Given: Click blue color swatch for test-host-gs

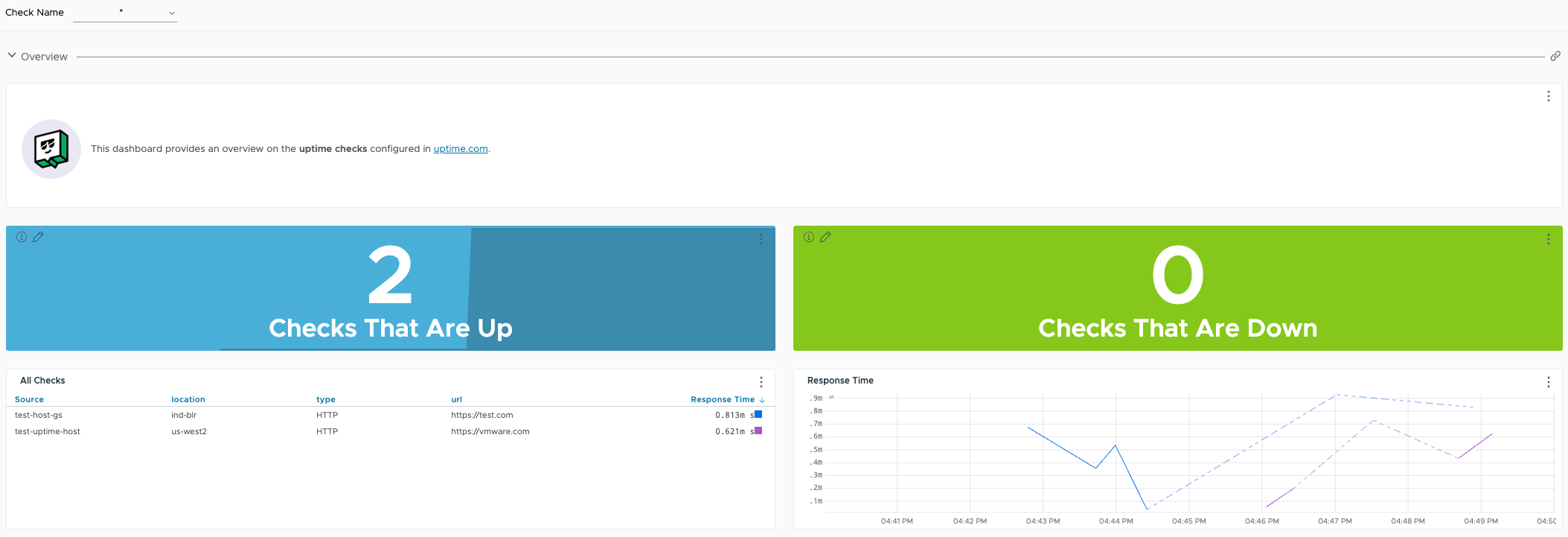Looking at the screenshot, I should click(758, 414).
